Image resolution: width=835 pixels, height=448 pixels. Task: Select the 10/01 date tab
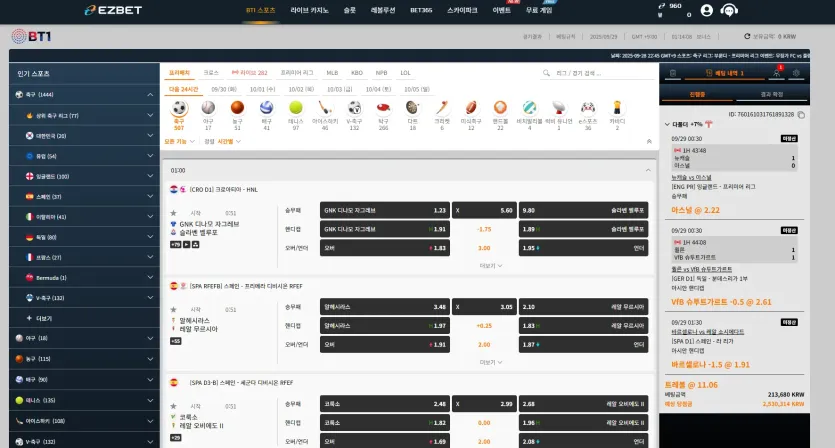pos(262,89)
